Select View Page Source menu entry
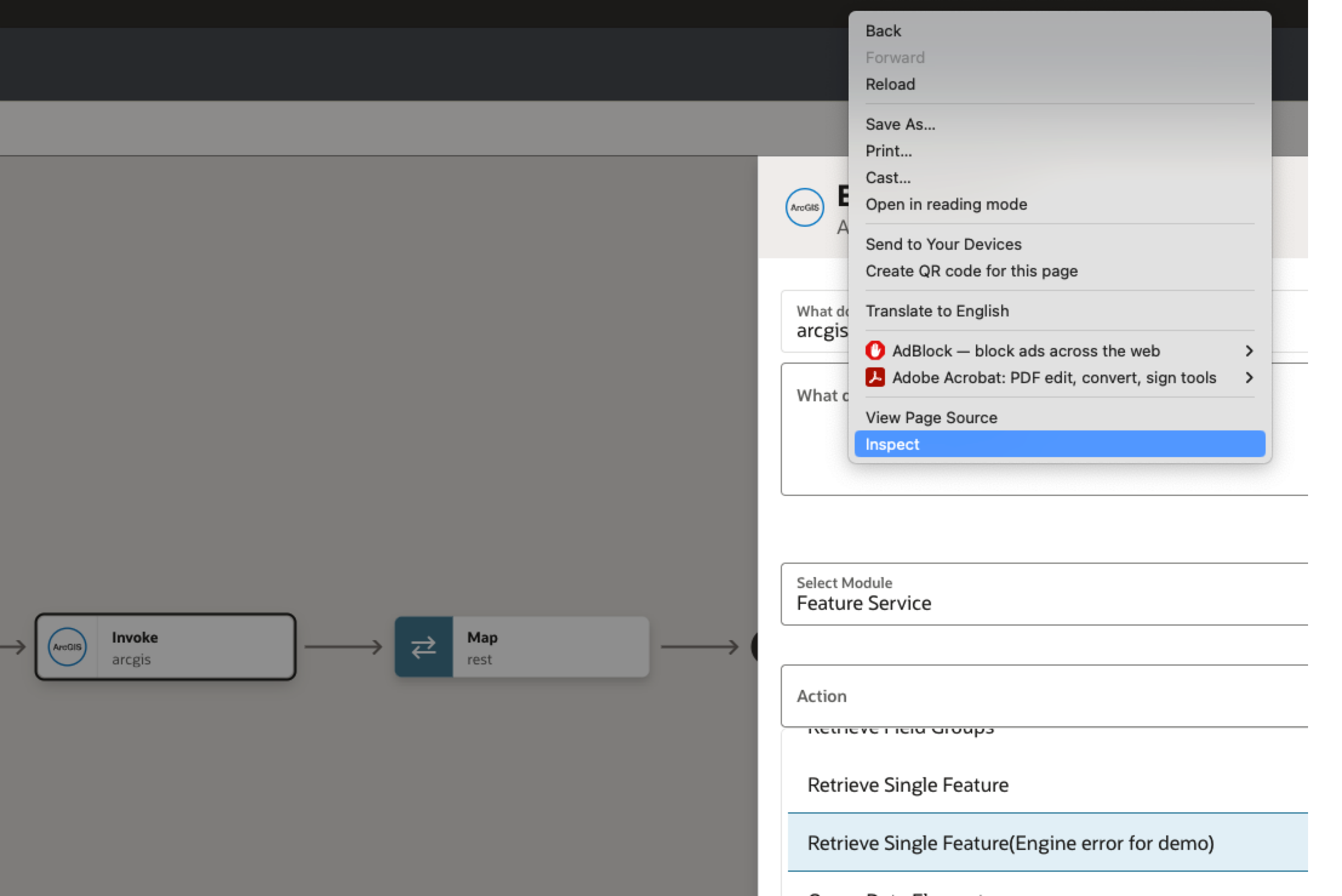1342x896 pixels. click(x=931, y=417)
